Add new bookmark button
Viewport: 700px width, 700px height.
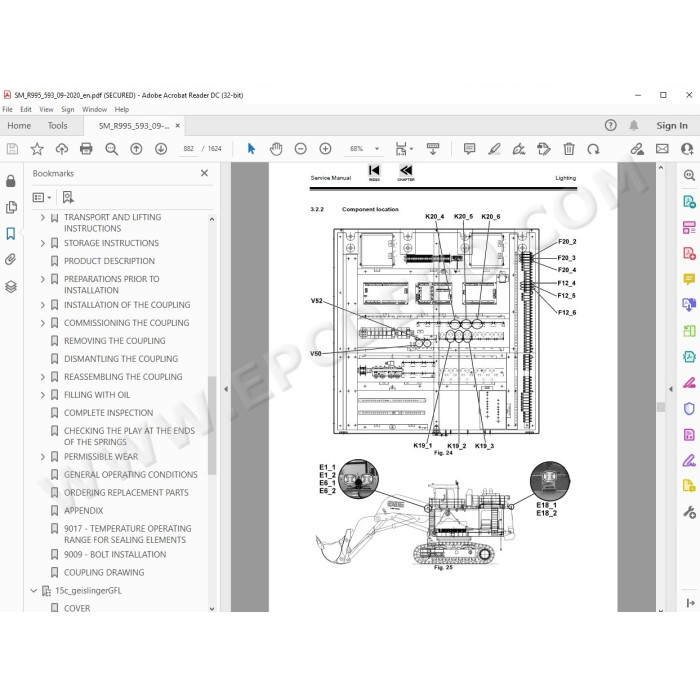[x=68, y=197]
